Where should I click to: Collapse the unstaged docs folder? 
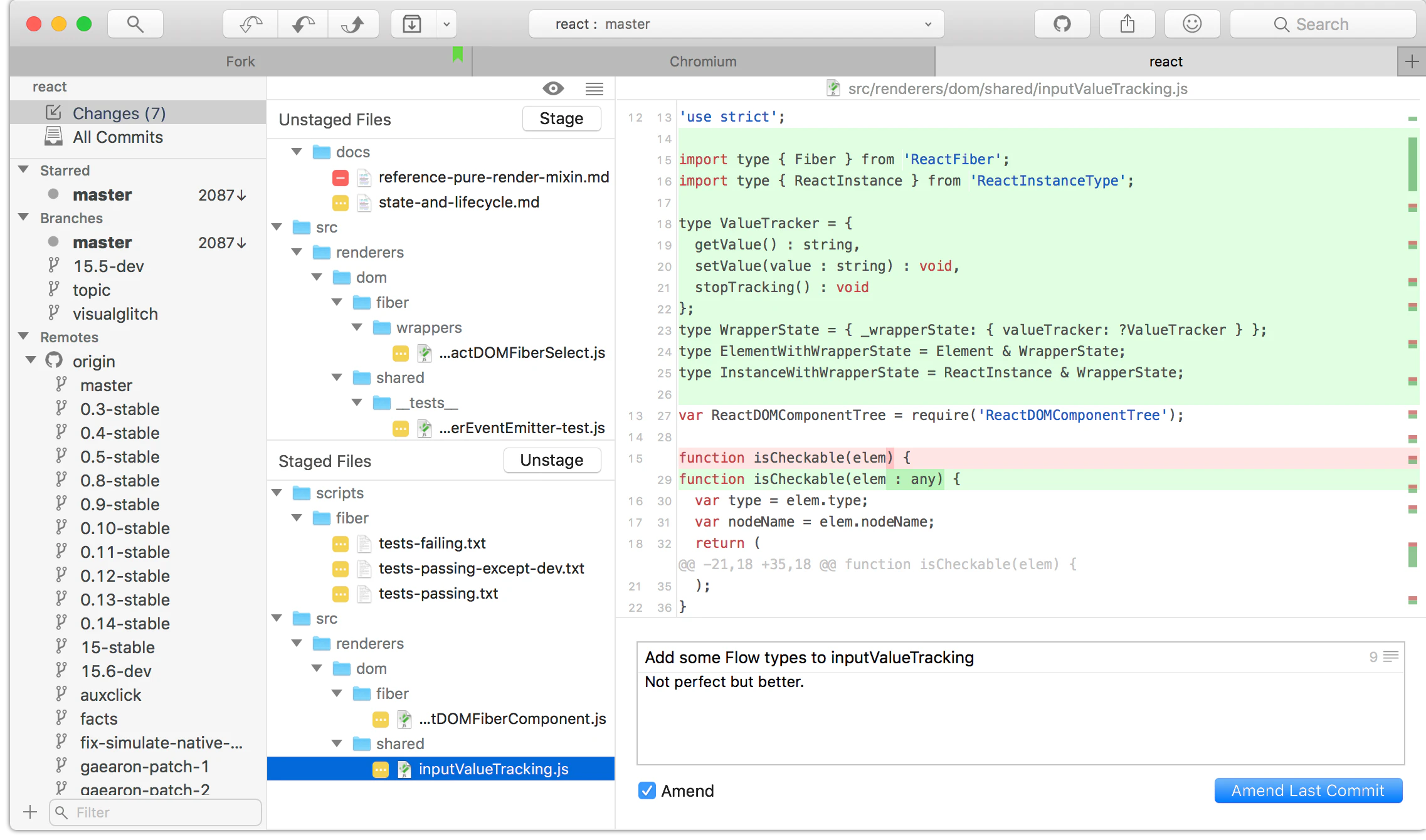pos(297,152)
